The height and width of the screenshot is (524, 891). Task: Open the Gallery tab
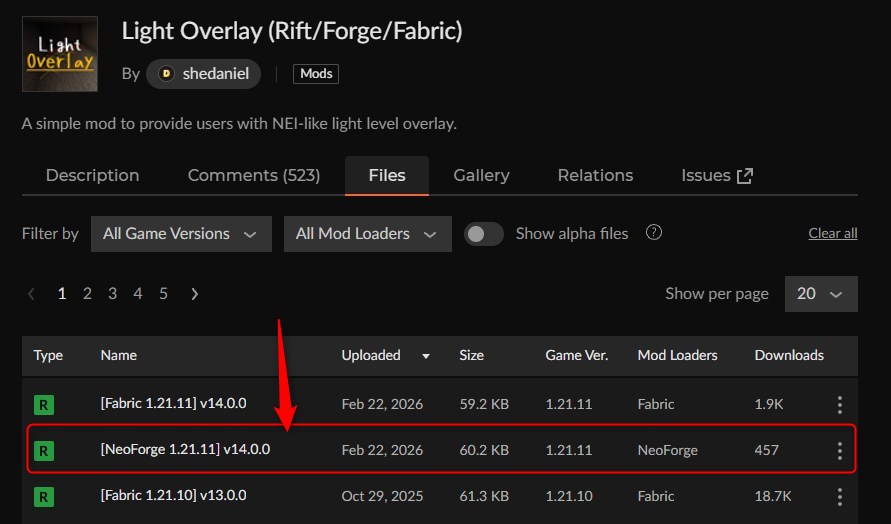(x=481, y=175)
